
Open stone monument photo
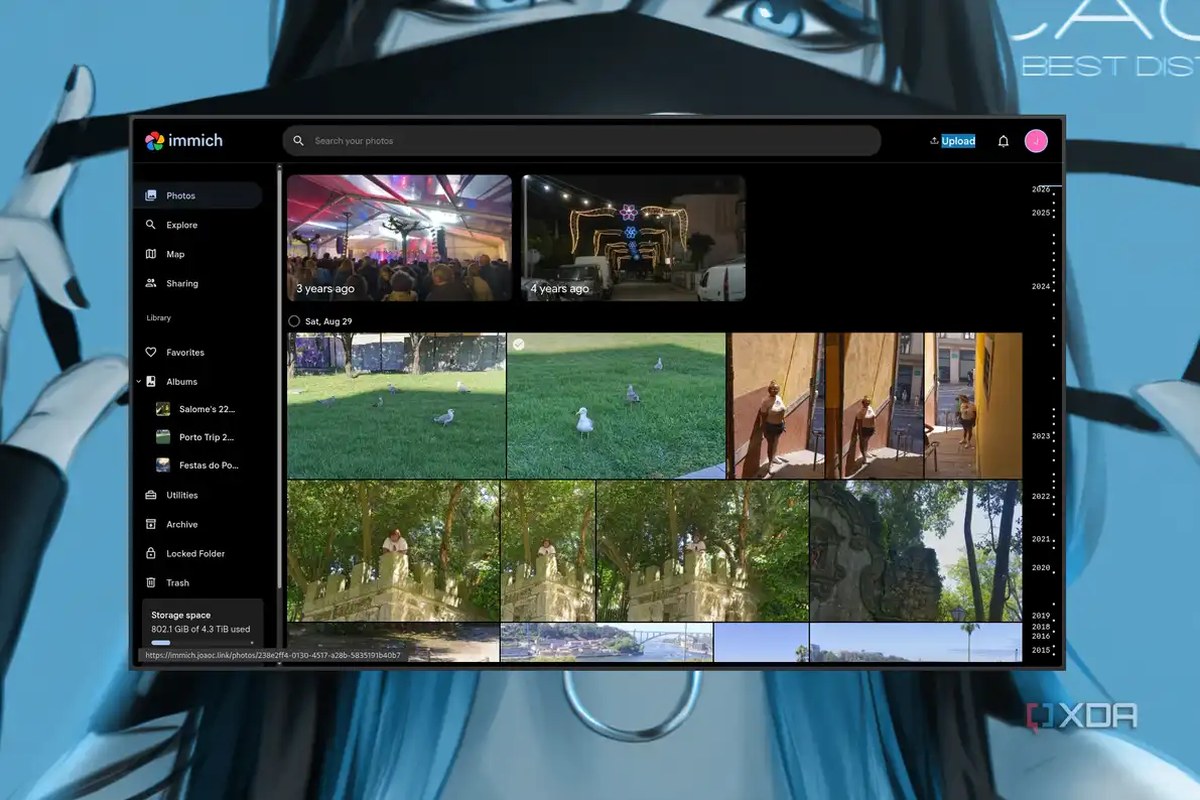point(916,551)
